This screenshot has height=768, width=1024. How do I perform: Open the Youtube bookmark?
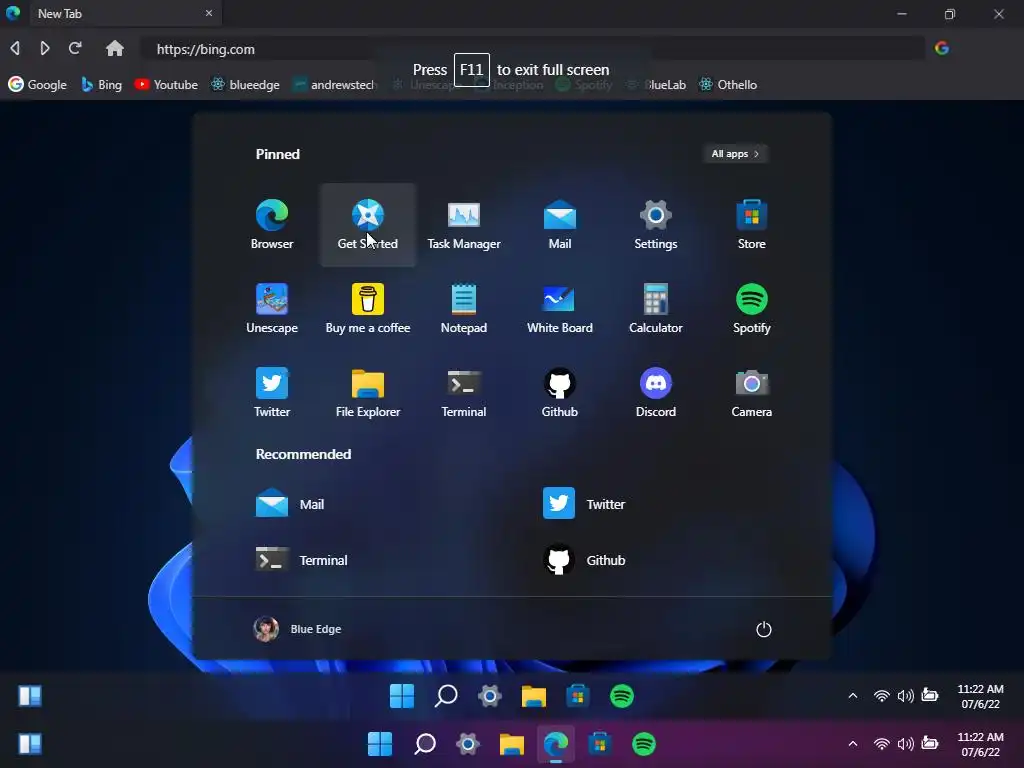(166, 84)
